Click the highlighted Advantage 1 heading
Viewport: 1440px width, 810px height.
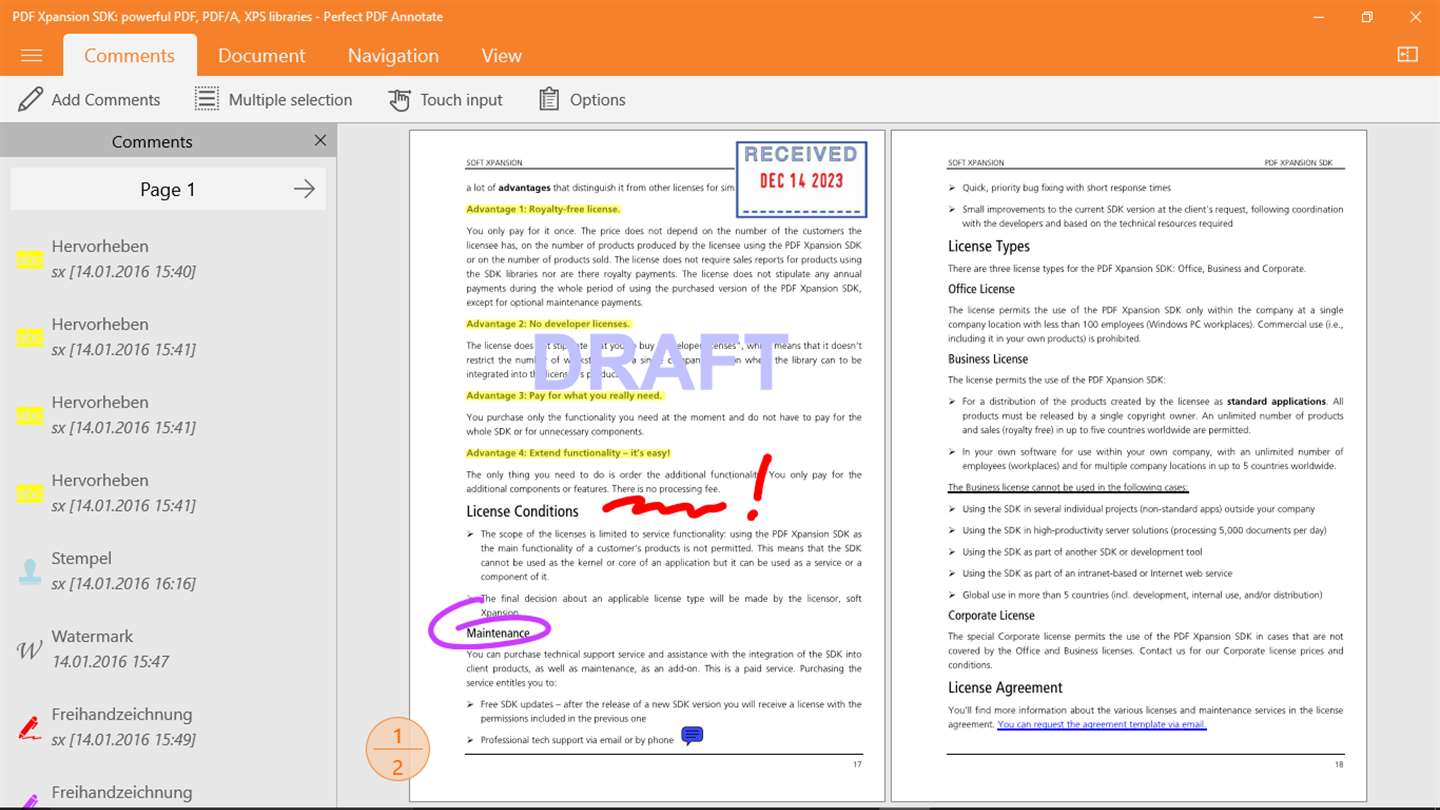point(543,209)
